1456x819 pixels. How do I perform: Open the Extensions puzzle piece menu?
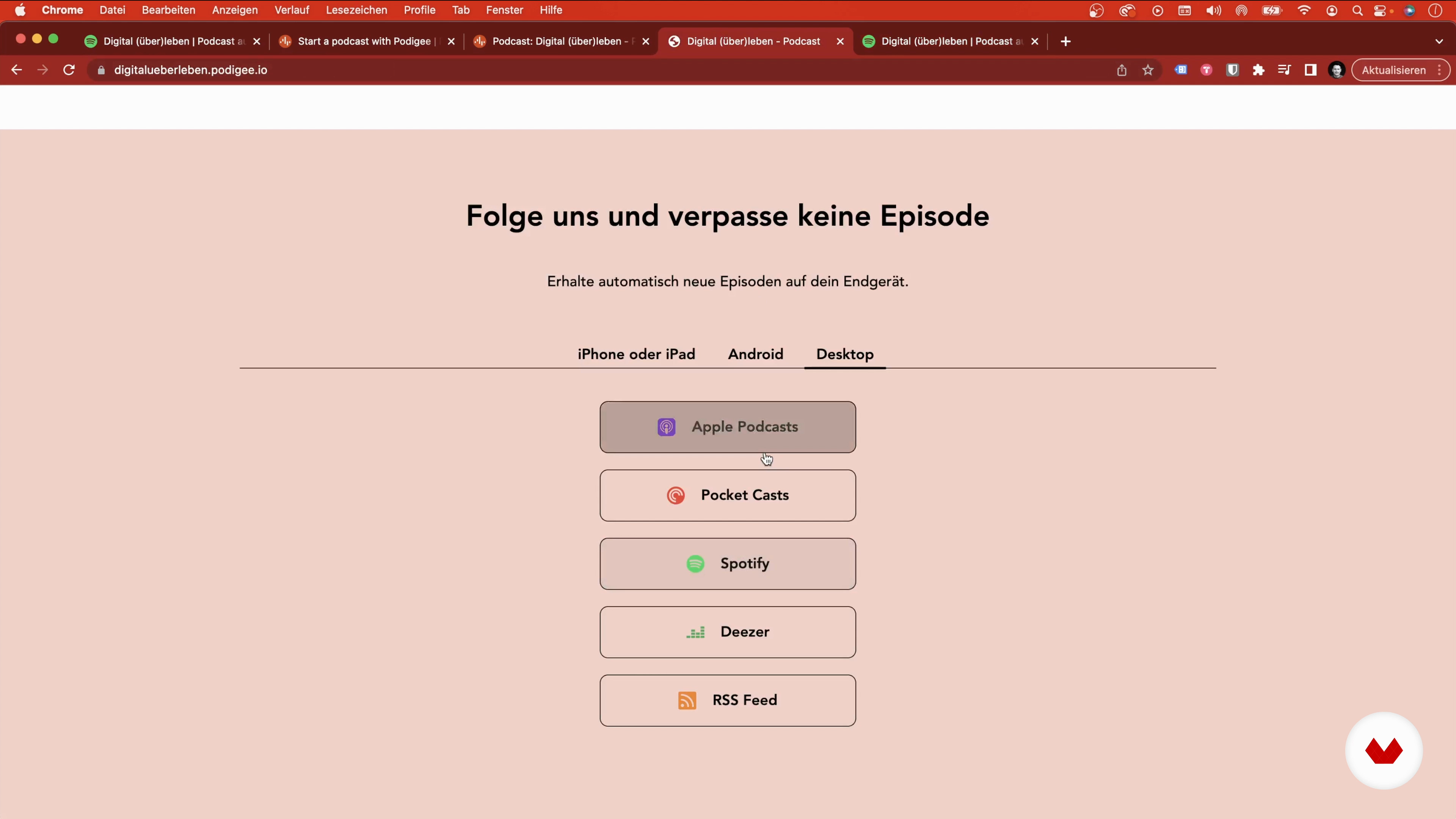click(x=1258, y=70)
